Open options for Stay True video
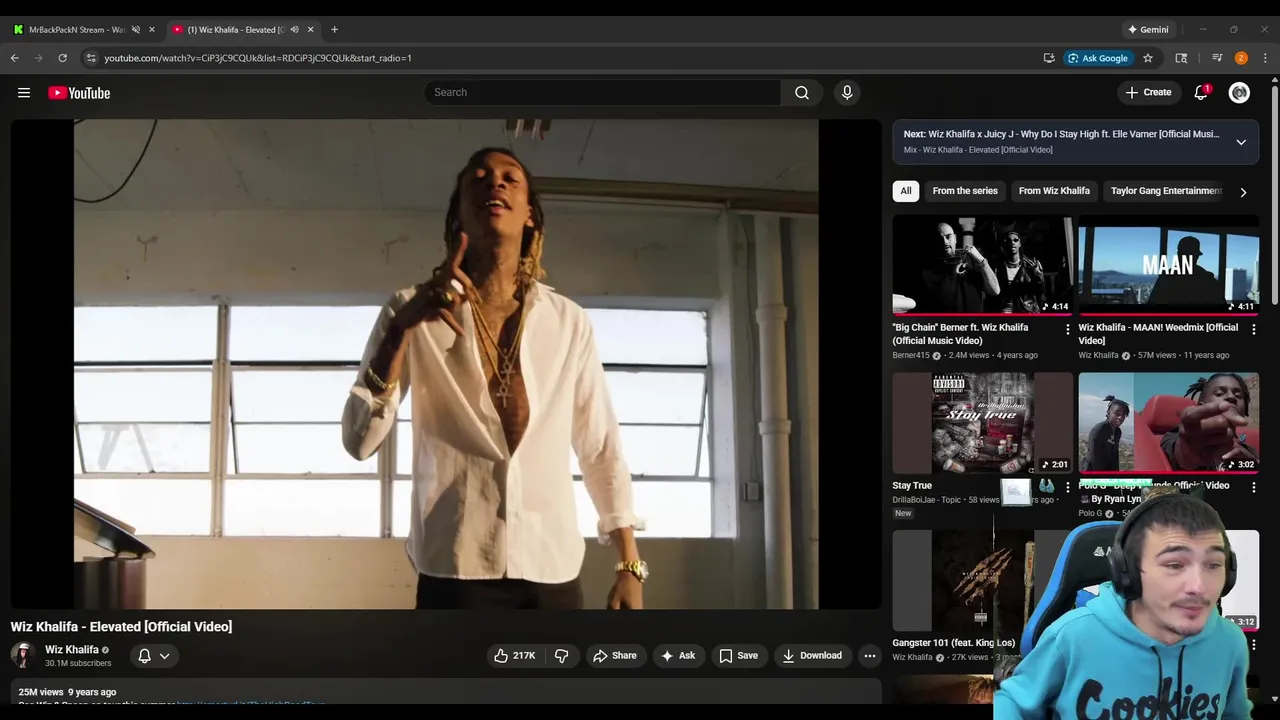The width and height of the screenshot is (1280, 720). tap(1067, 487)
